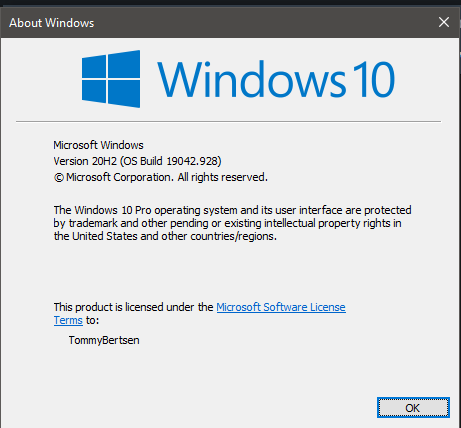Click the blue Windows logo icon

111,79
